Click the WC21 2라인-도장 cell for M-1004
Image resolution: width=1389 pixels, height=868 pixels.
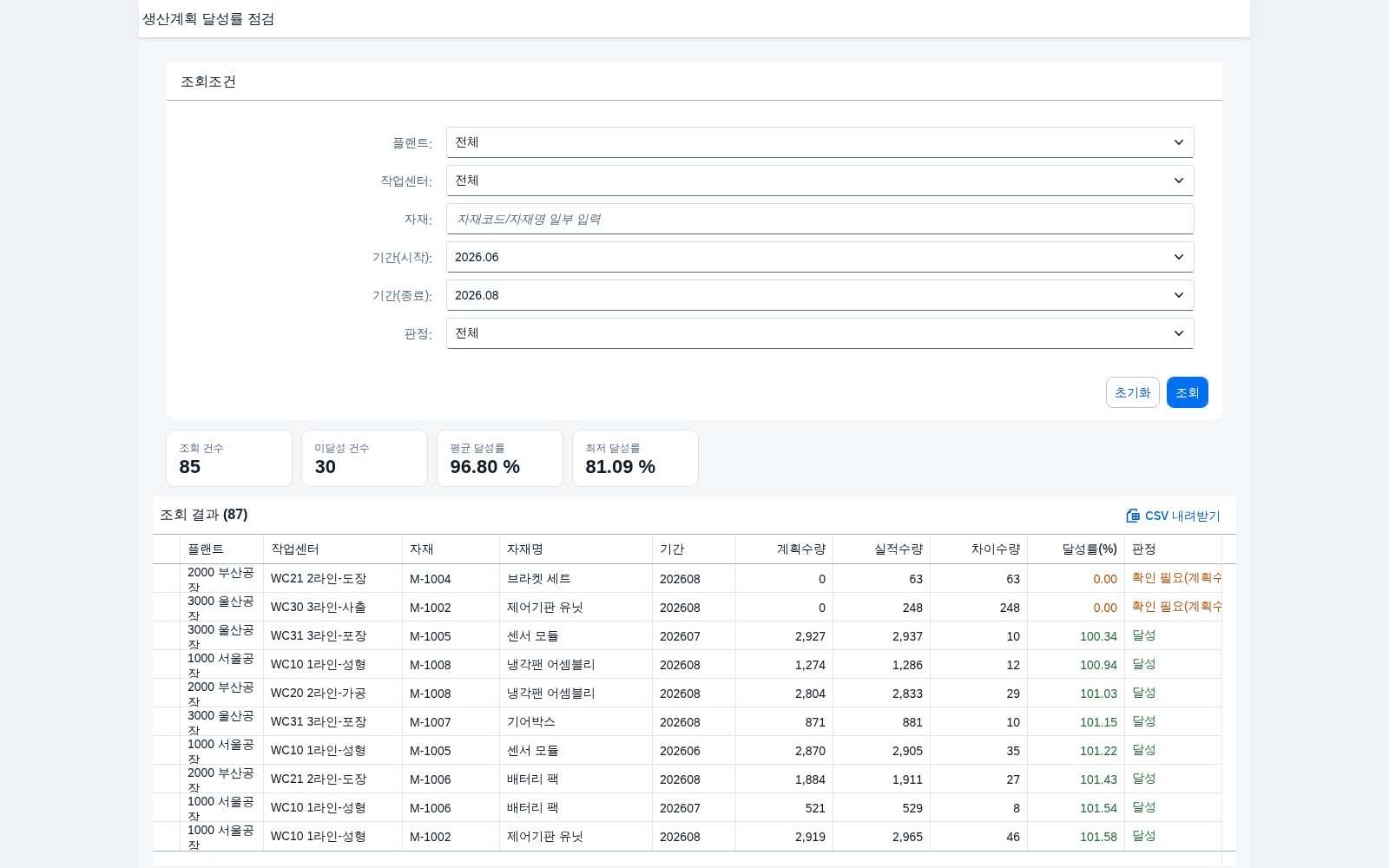click(332, 579)
